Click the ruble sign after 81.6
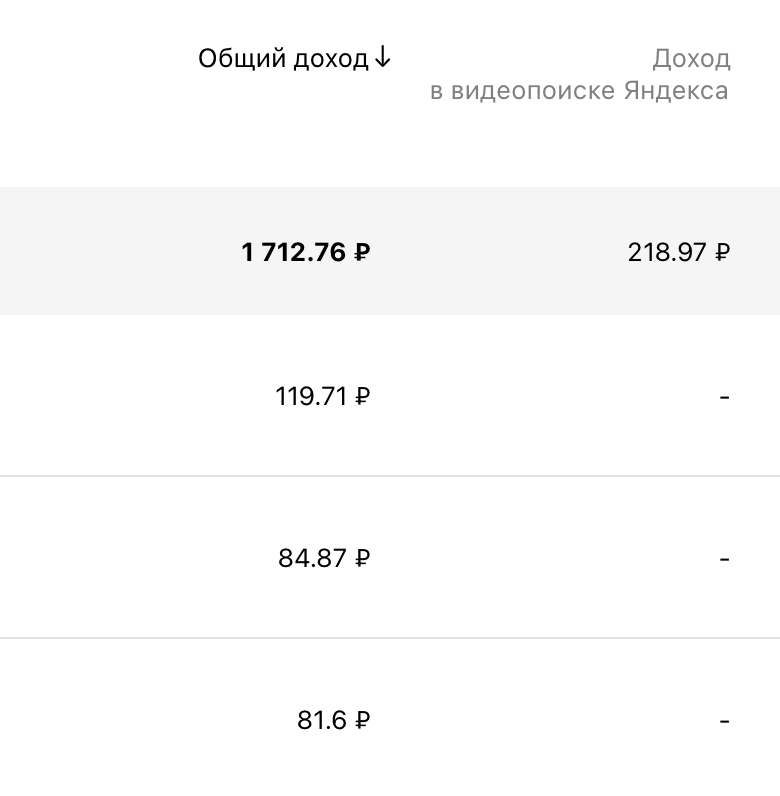The height and width of the screenshot is (796, 780). (363, 720)
